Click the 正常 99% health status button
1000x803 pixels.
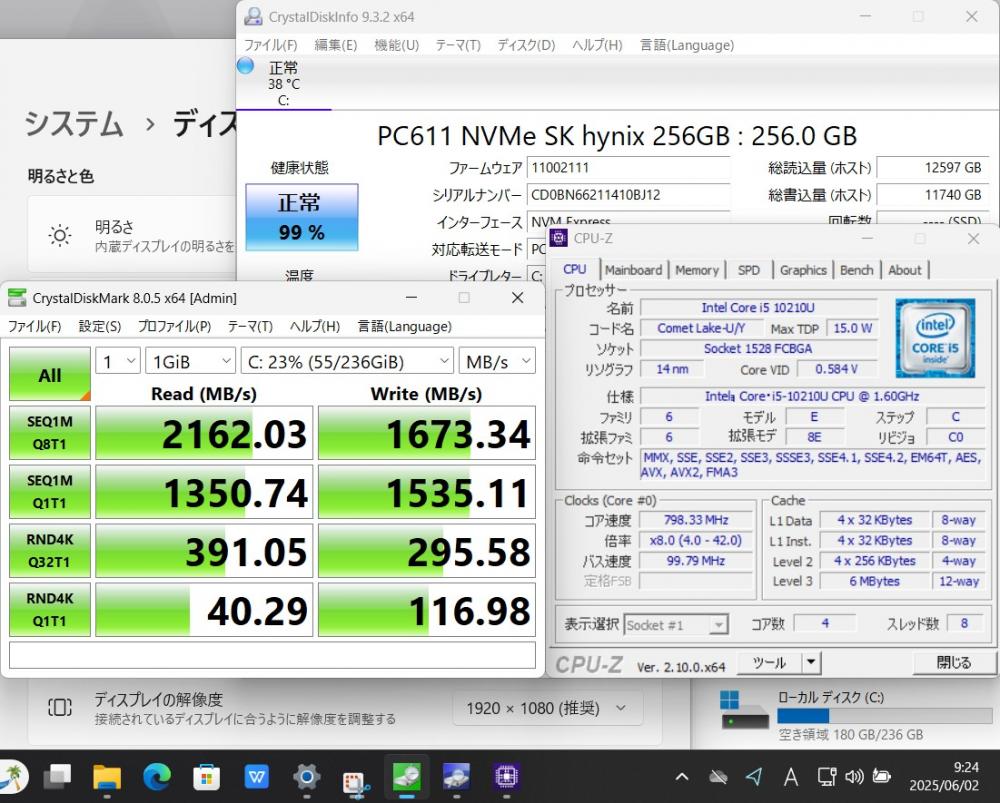point(302,217)
